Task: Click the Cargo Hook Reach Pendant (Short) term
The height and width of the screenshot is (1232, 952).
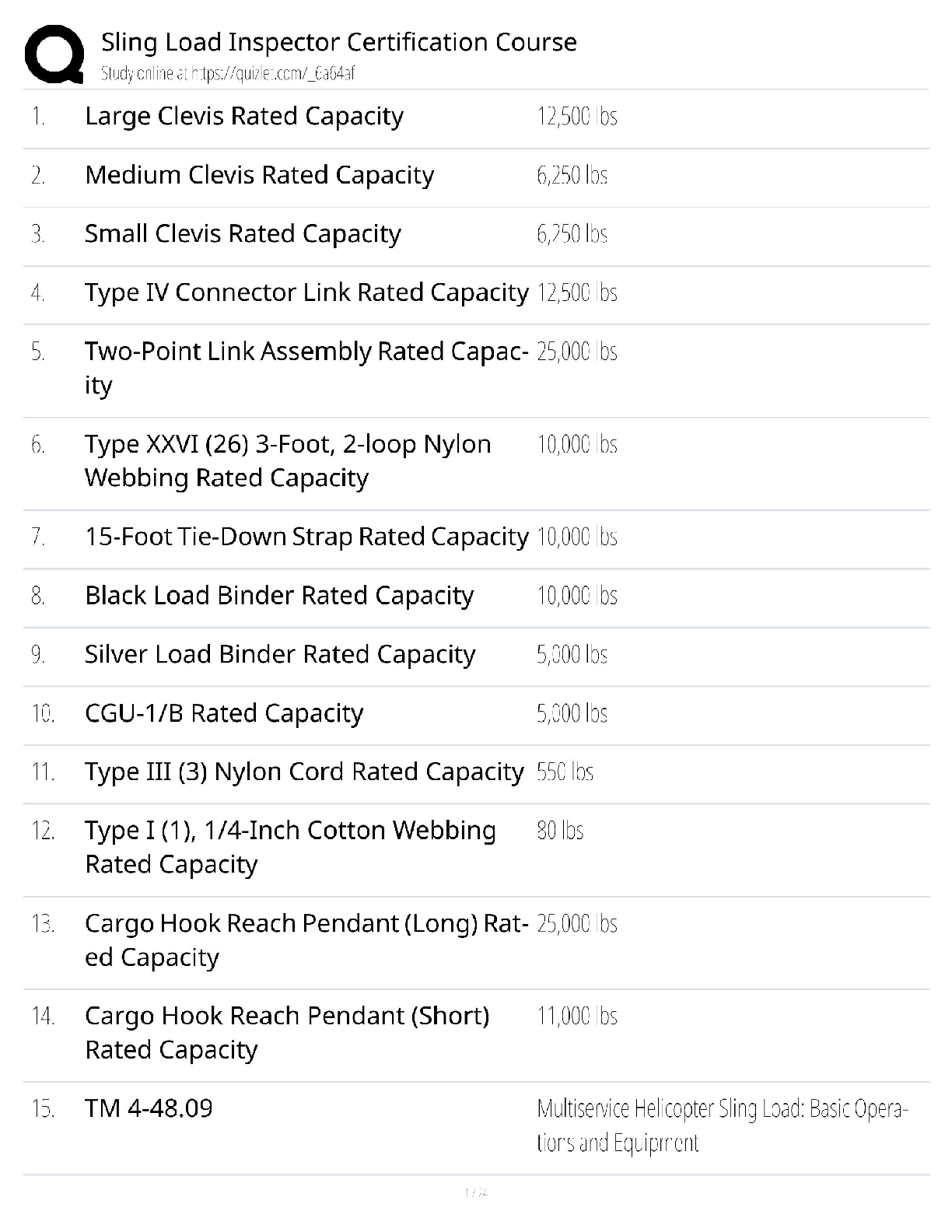Action: [x=287, y=1032]
